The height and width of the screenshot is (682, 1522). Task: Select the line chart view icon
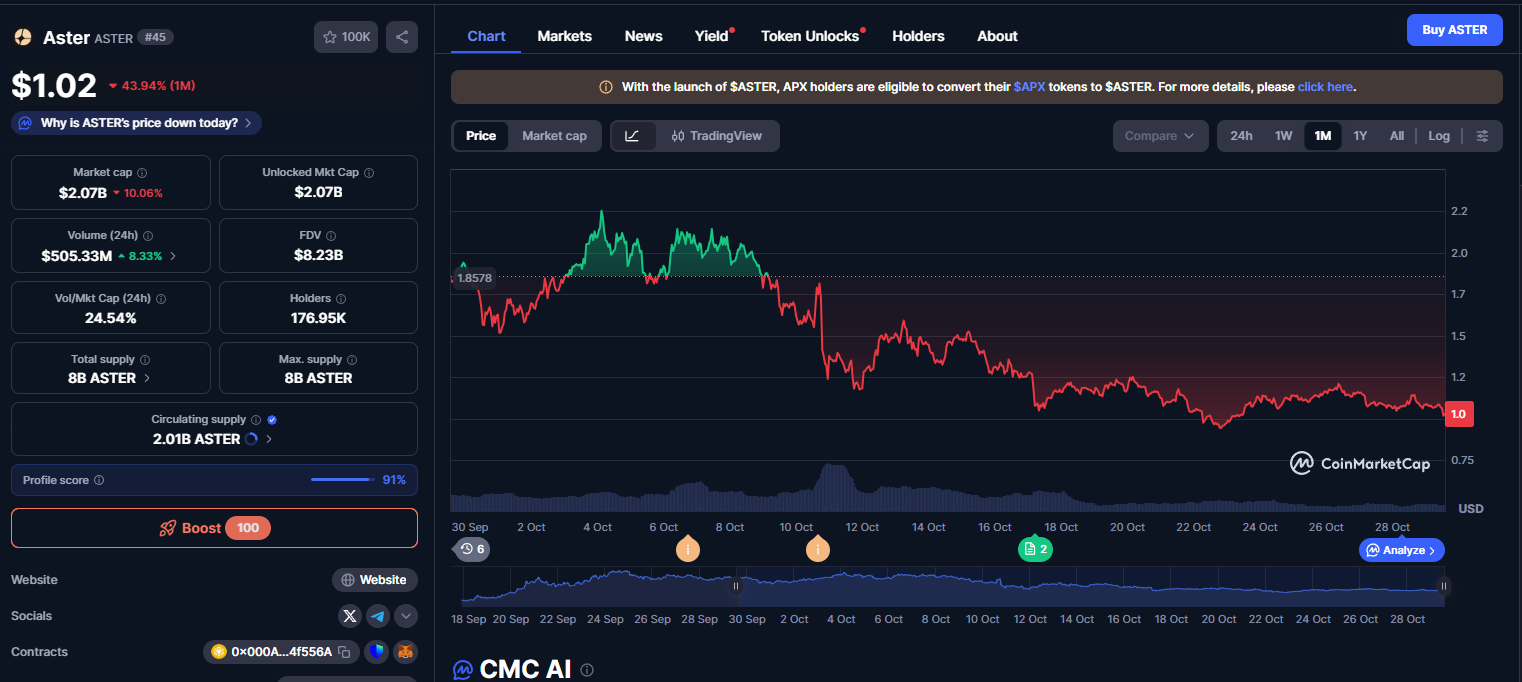tap(632, 136)
